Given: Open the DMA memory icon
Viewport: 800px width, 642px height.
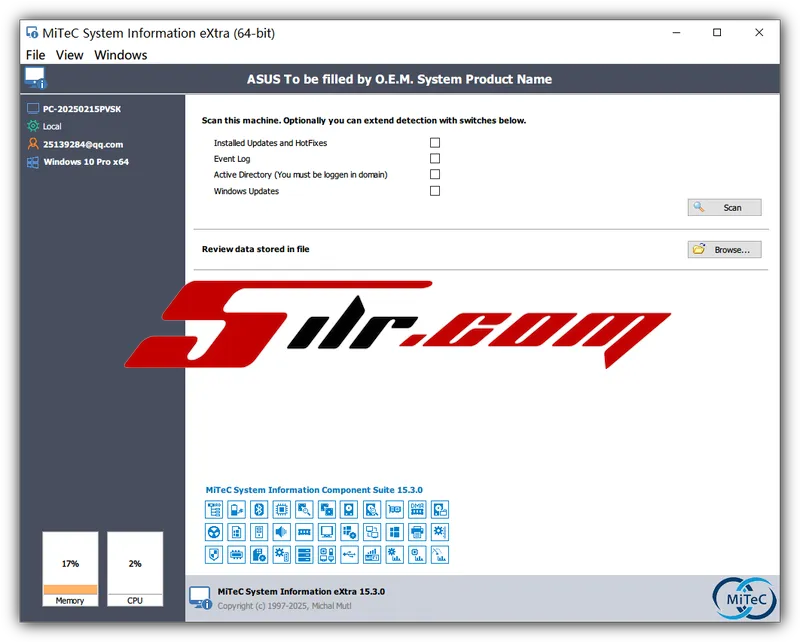Looking at the screenshot, I should tap(417, 509).
